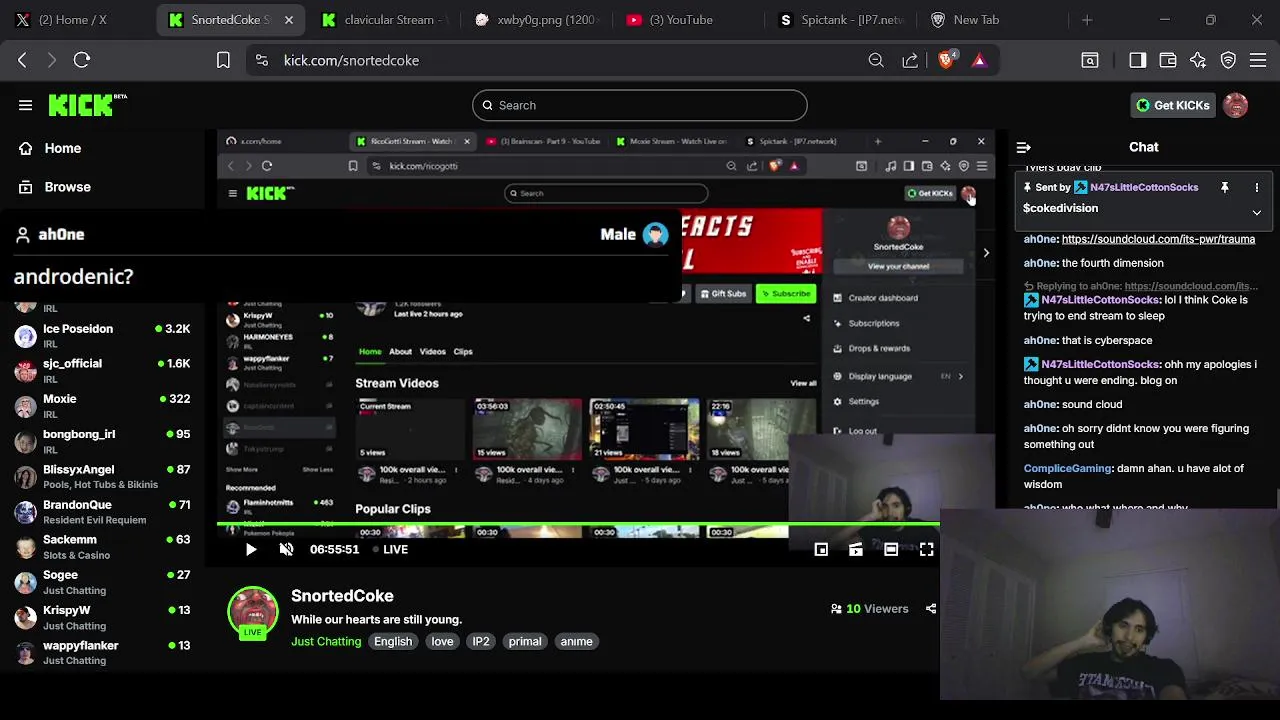Jump to LIVE in the player
1280x720 pixels.
(x=390, y=549)
